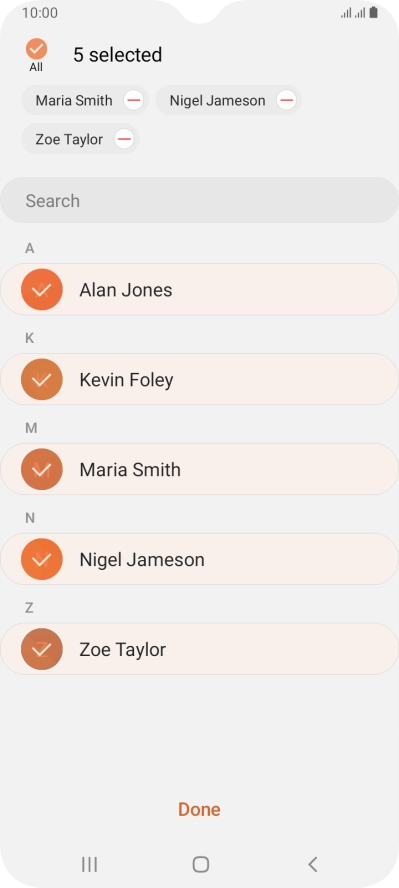Tap the Done button
This screenshot has height=888, width=399.
pyautogui.click(x=199, y=810)
